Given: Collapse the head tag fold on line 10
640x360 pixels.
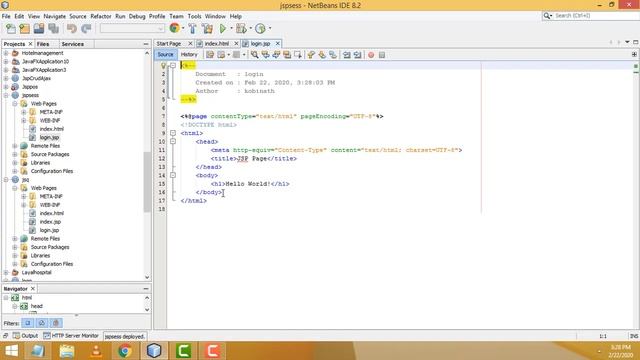Looking at the screenshot, I should point(173,141).
